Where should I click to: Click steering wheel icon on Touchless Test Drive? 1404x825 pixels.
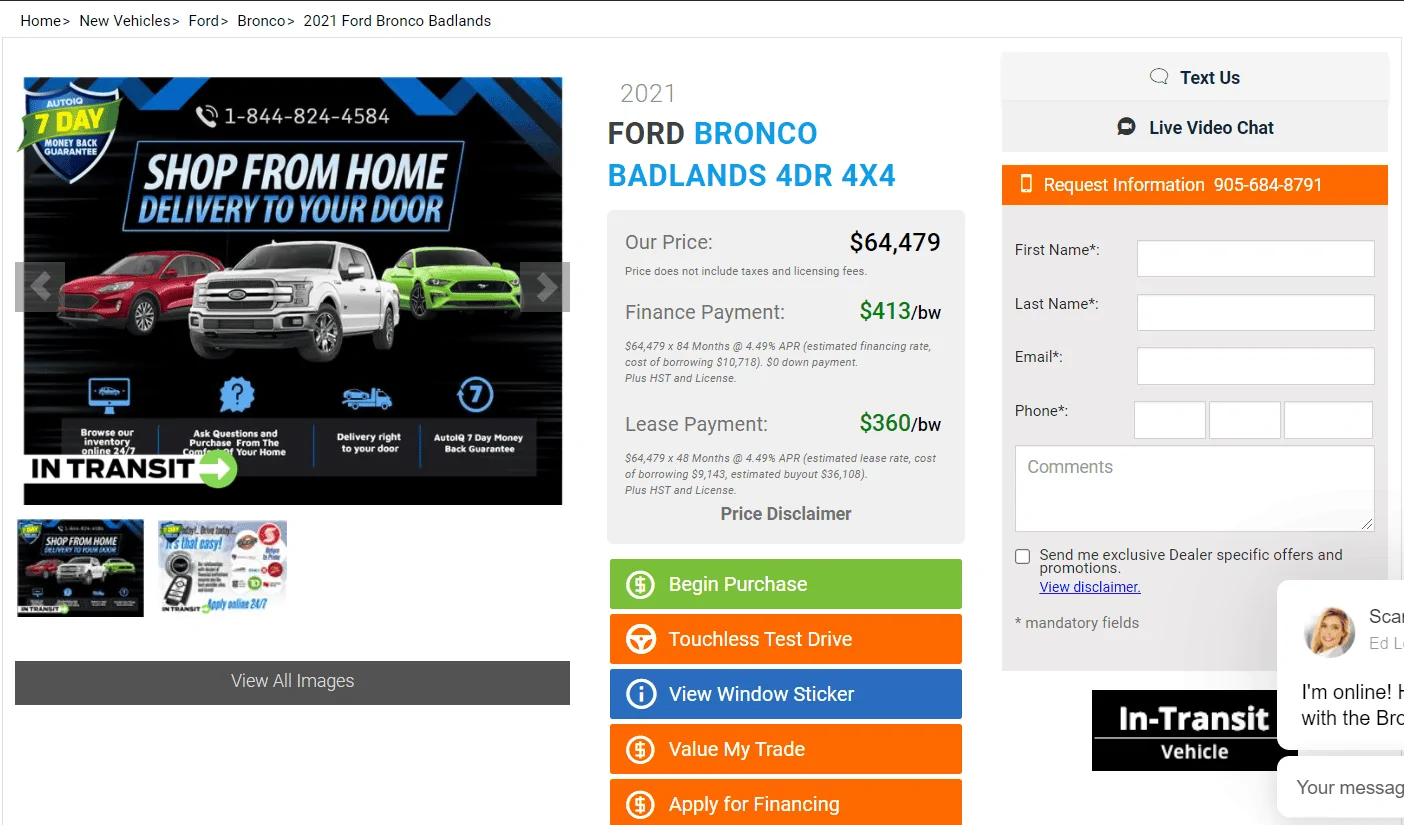(640, 639)
